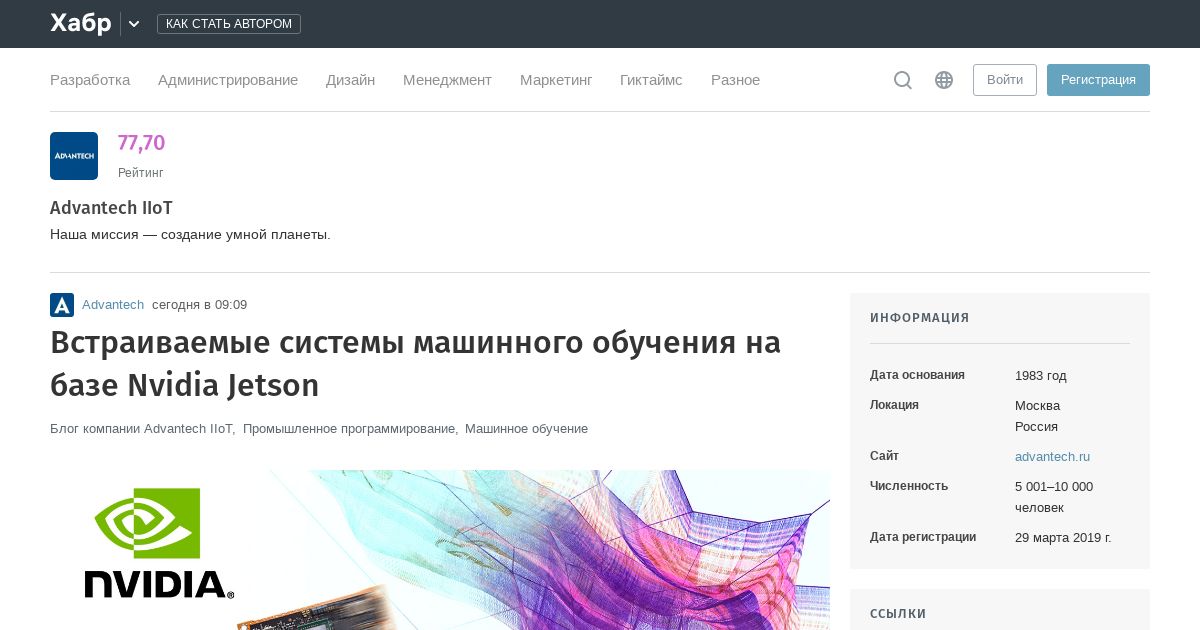Image resolution: width=1200 pixels, height=630 pixels.
Task: Open the Машинное обучение hub link
Action: click(526, 429)
